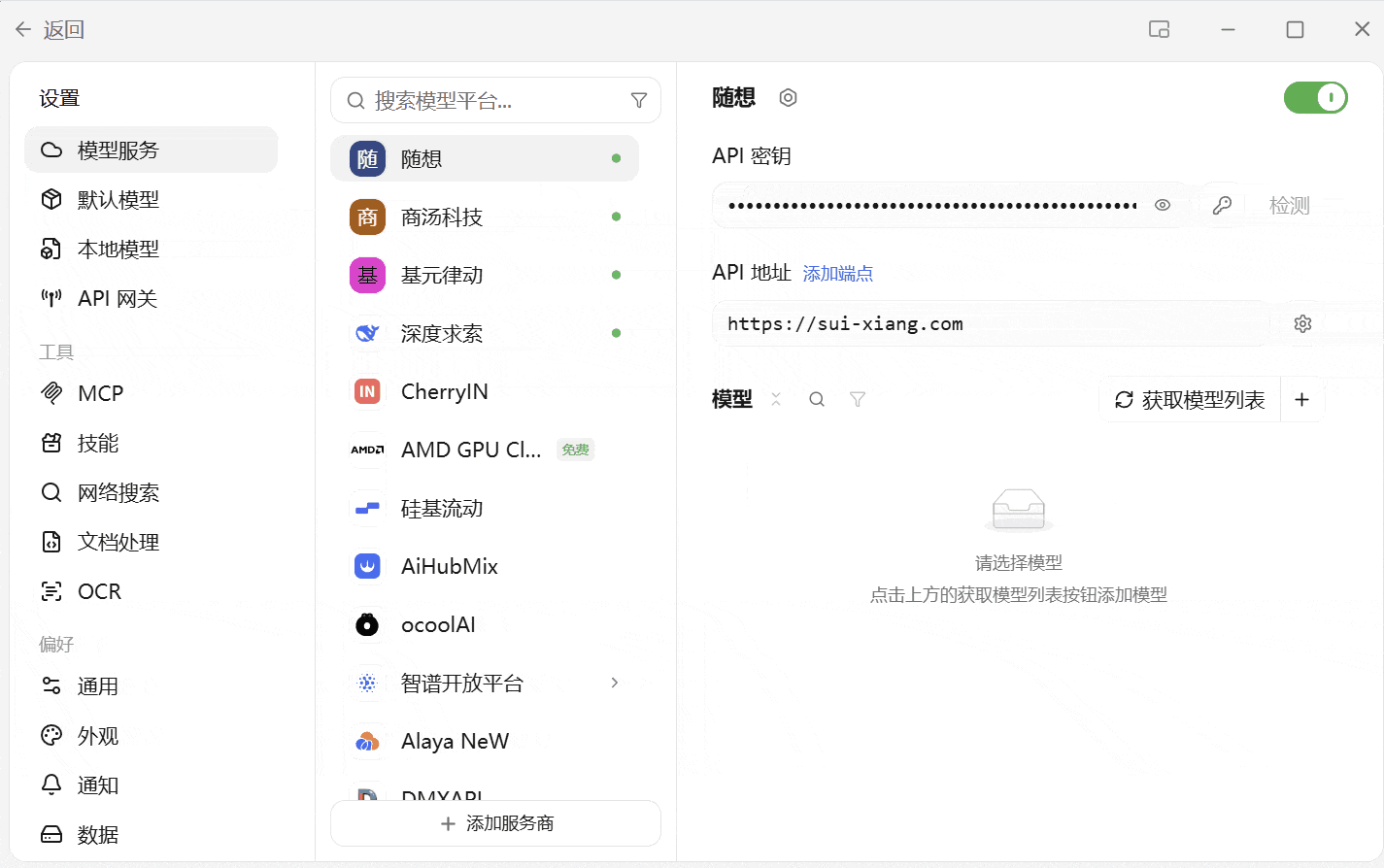
Task: Click the picture-in-picture window icon
Action: pos(1159,29)
